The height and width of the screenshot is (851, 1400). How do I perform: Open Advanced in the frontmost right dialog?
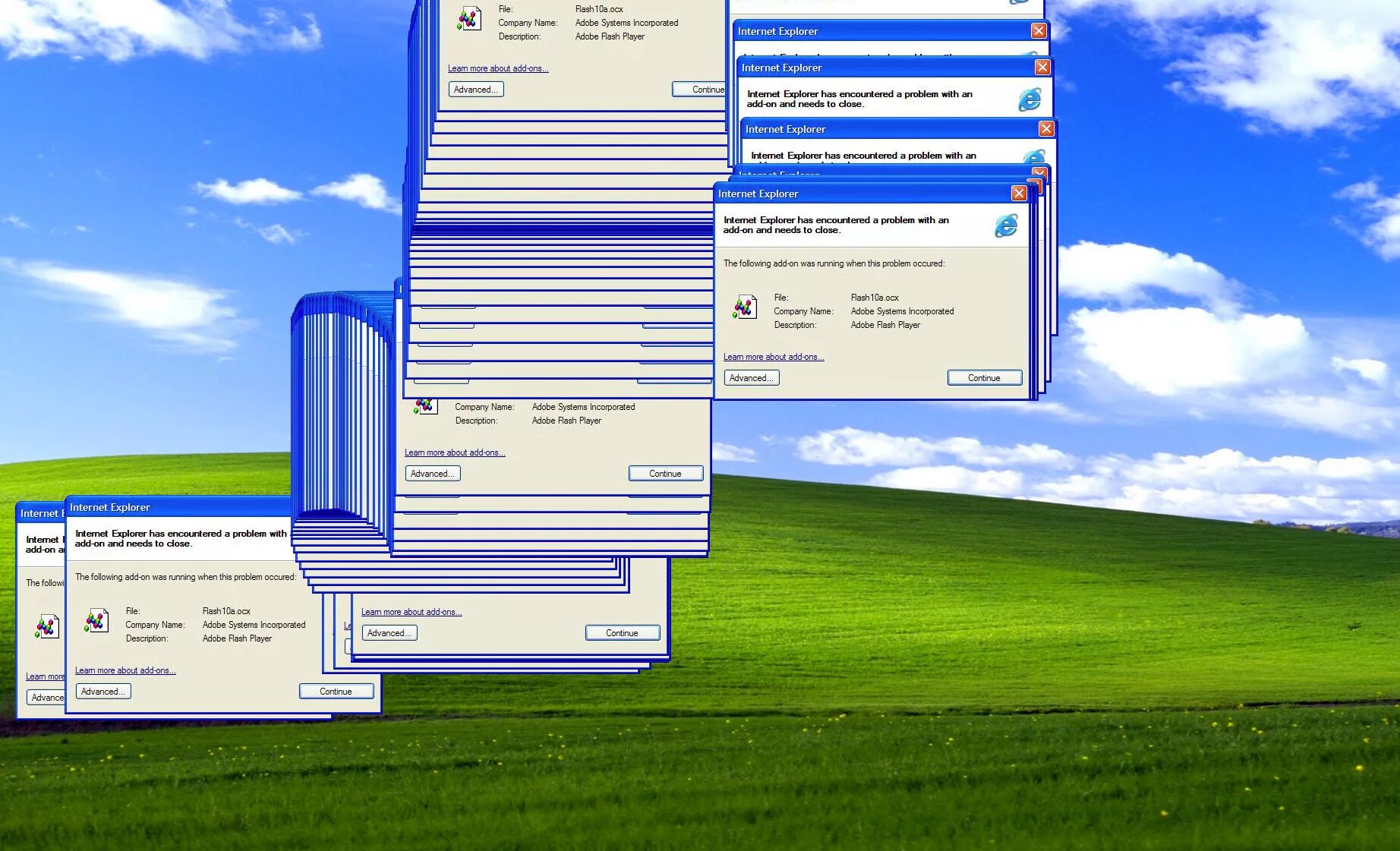pyautogui.click(x=752, y=378)
